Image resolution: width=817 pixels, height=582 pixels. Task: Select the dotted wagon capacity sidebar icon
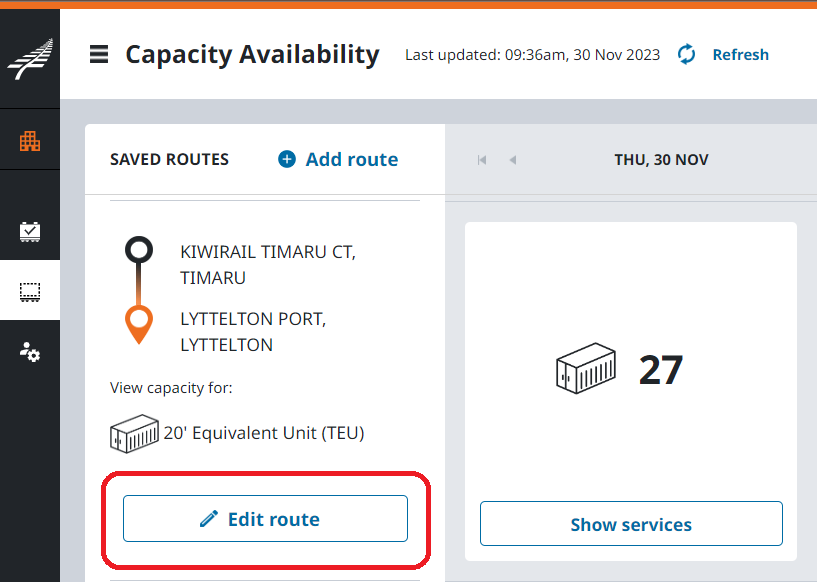tap(30, 292)
